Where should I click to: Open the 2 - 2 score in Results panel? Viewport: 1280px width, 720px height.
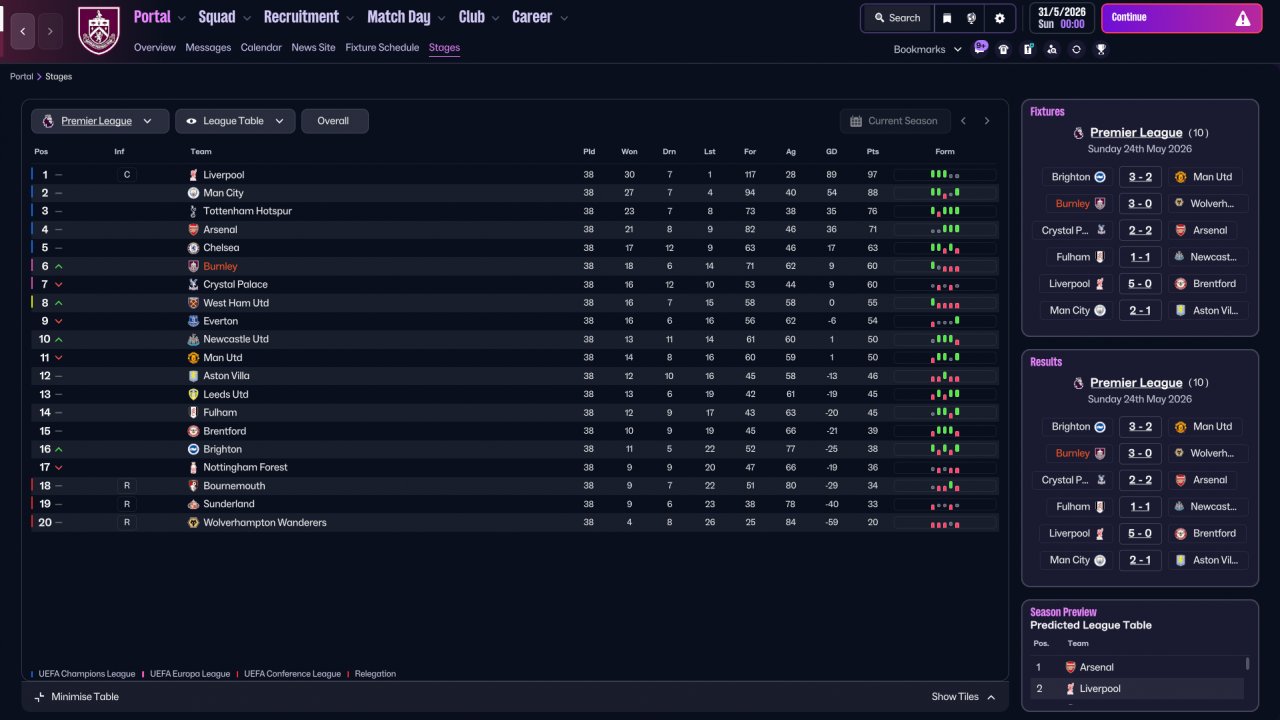click(1140, 480)
